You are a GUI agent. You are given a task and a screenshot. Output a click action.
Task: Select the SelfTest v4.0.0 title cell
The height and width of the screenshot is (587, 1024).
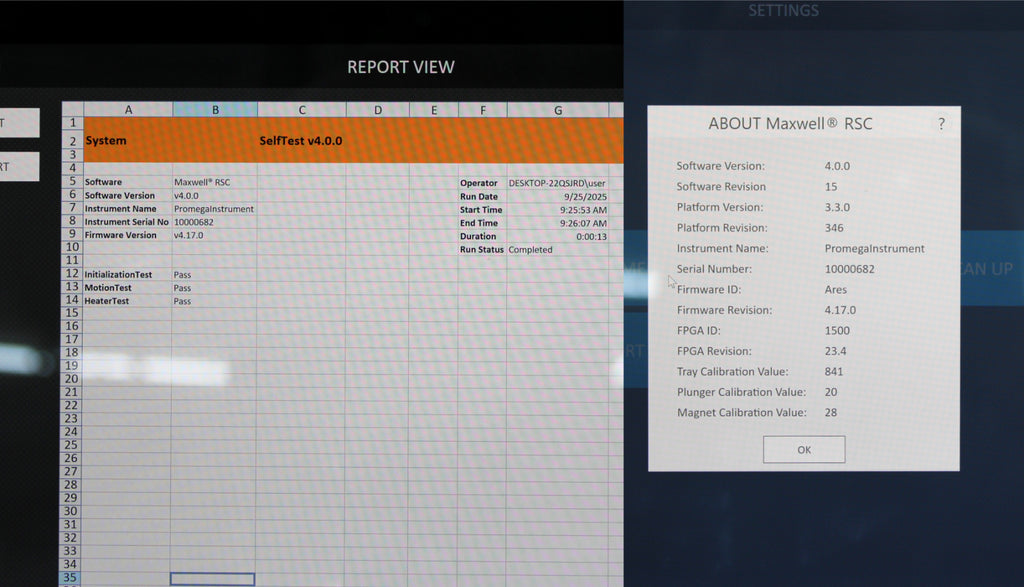click(x=301, y=141)
